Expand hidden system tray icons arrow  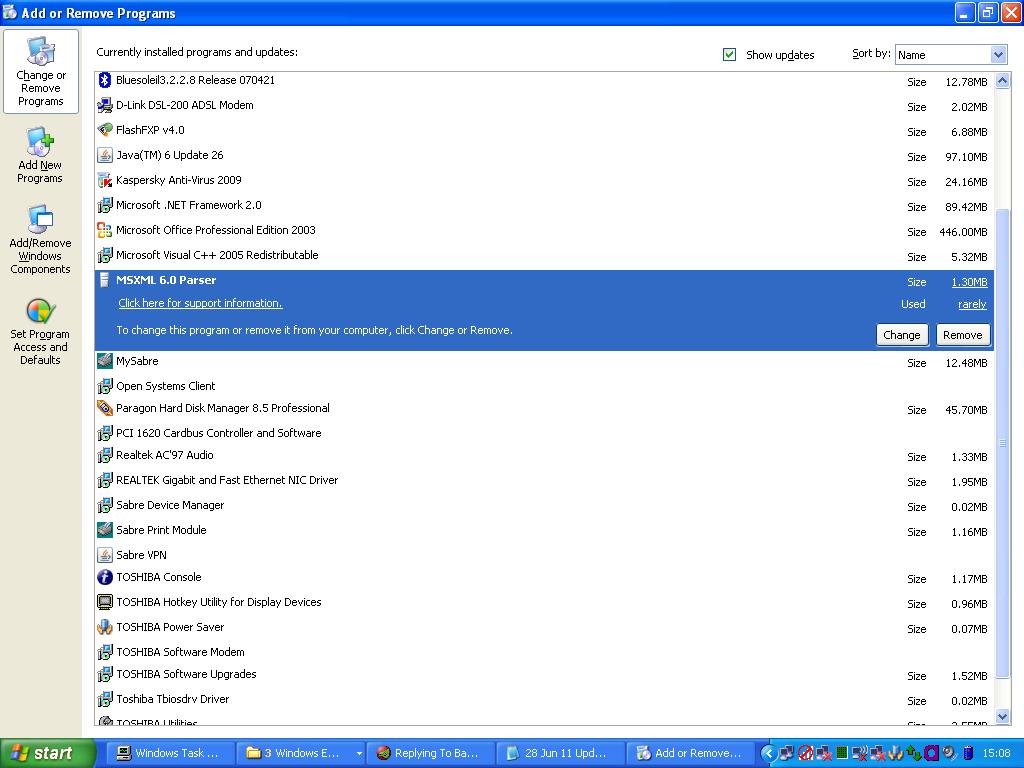[x=769, y=754]
